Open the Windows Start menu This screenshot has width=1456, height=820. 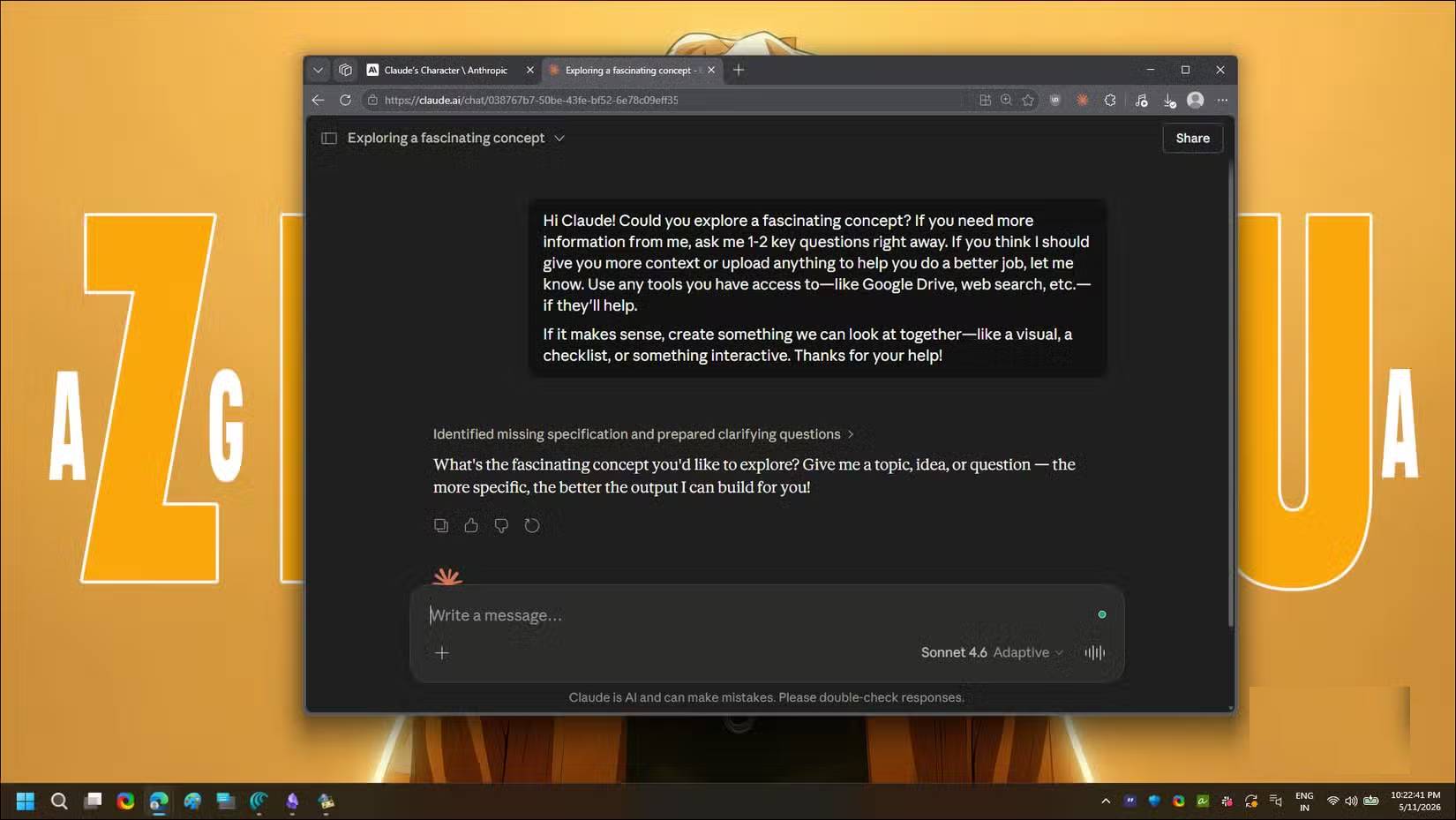(x=26, y=801)
